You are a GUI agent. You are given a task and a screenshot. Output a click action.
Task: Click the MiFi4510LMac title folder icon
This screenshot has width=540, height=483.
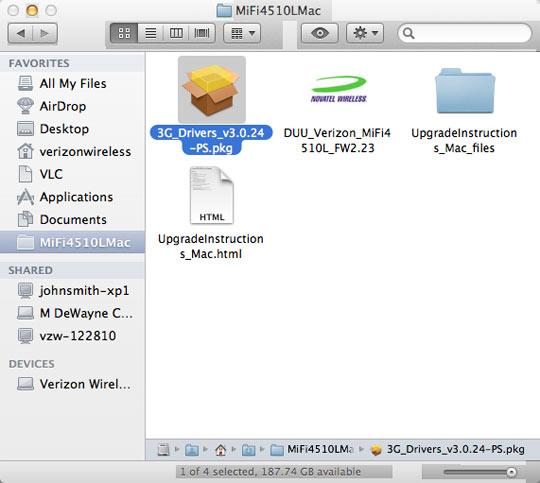[224, 11]
